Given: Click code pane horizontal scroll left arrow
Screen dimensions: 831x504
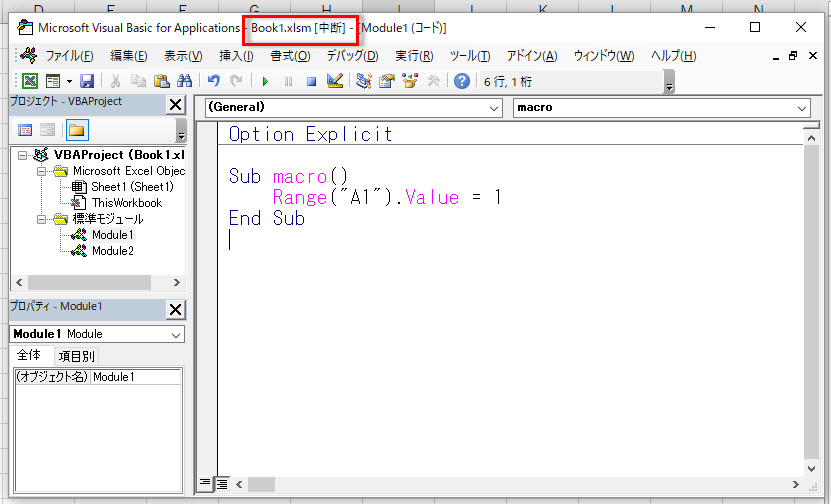Looking at the screenshot, I should (240, 484).
